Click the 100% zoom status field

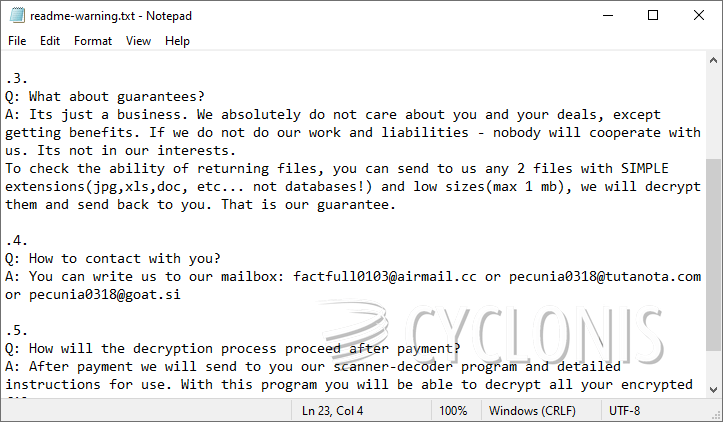453,411
